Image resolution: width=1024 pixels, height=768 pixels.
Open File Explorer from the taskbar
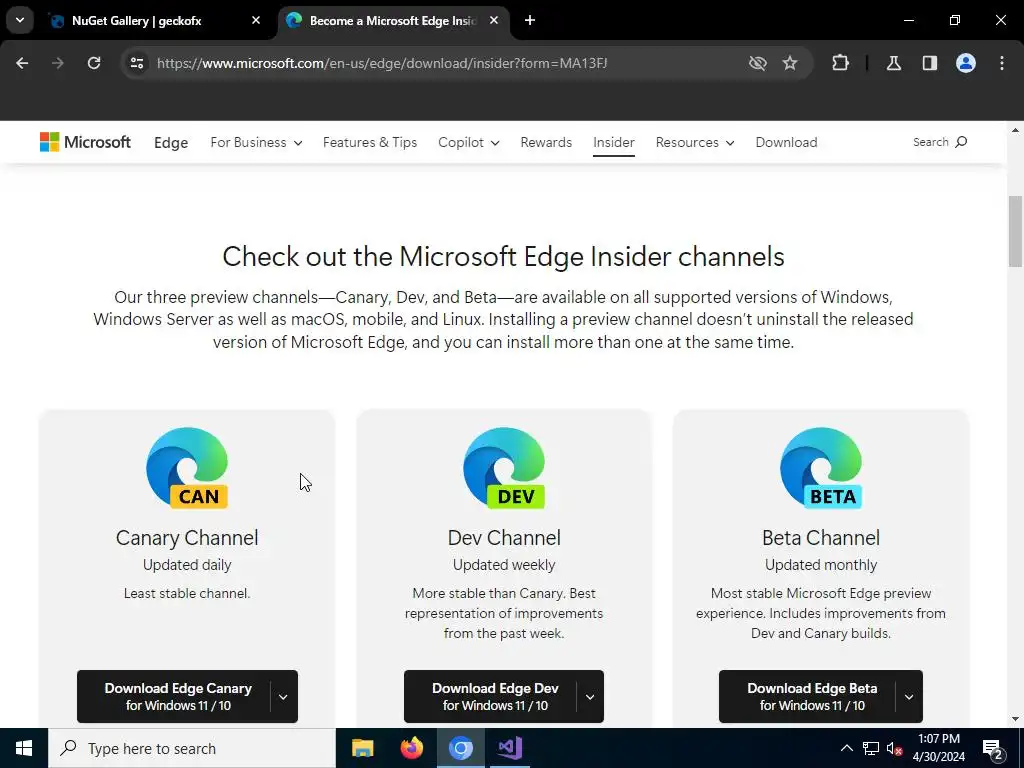click(x=362, y=748)
